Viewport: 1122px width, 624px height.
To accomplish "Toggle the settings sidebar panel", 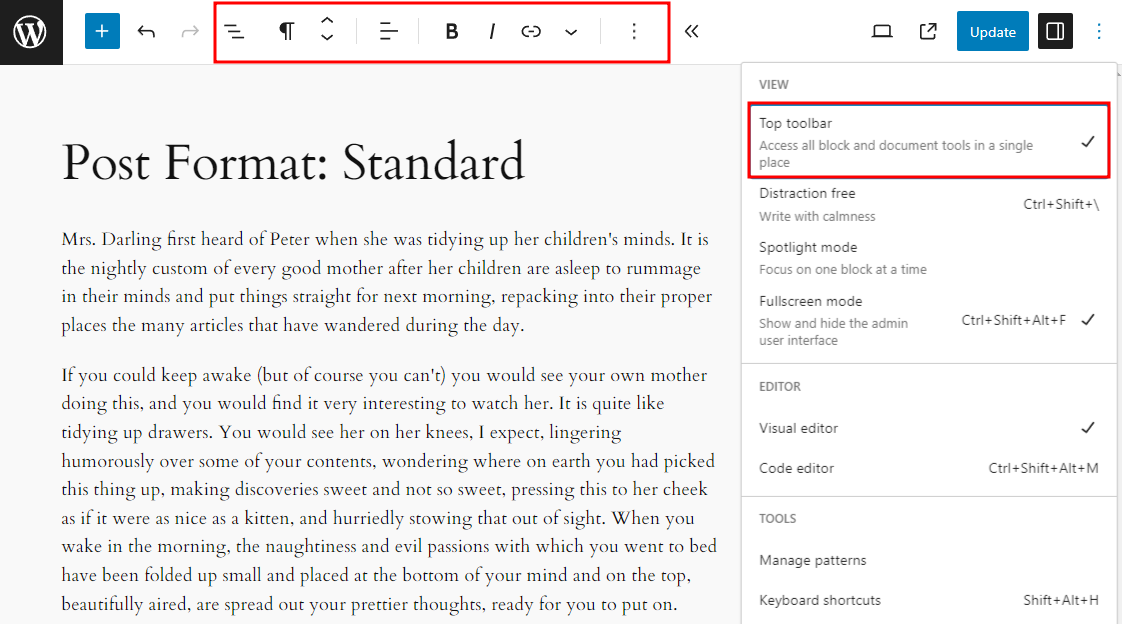I will point(1054,31).
